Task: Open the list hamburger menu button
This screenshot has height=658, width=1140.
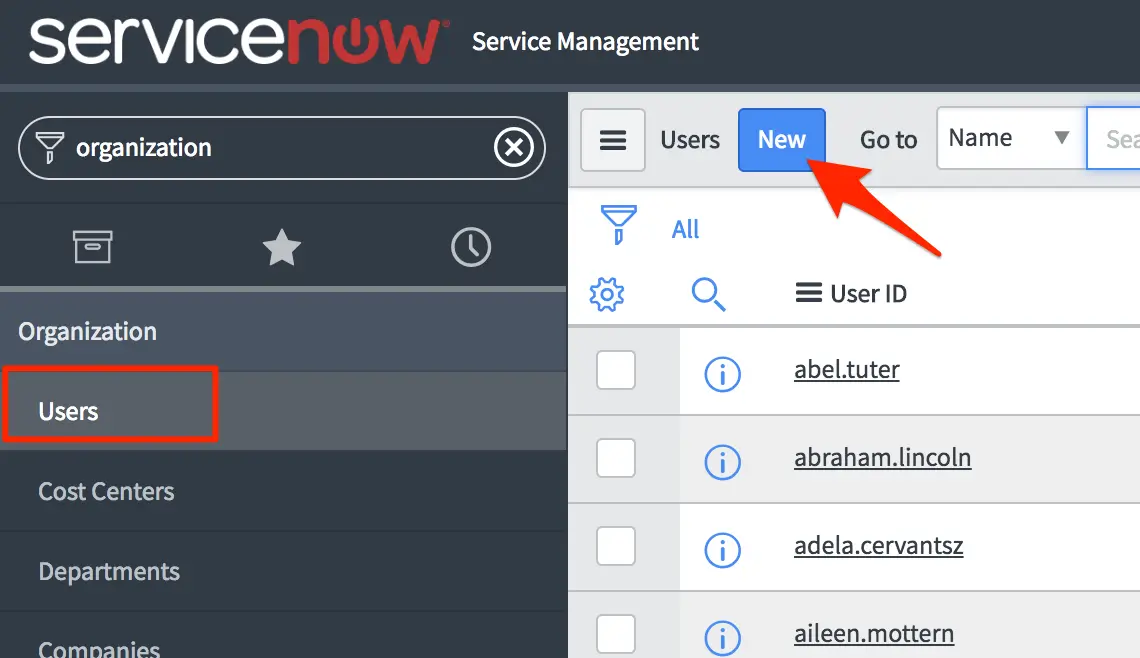Action: [613, 140]
